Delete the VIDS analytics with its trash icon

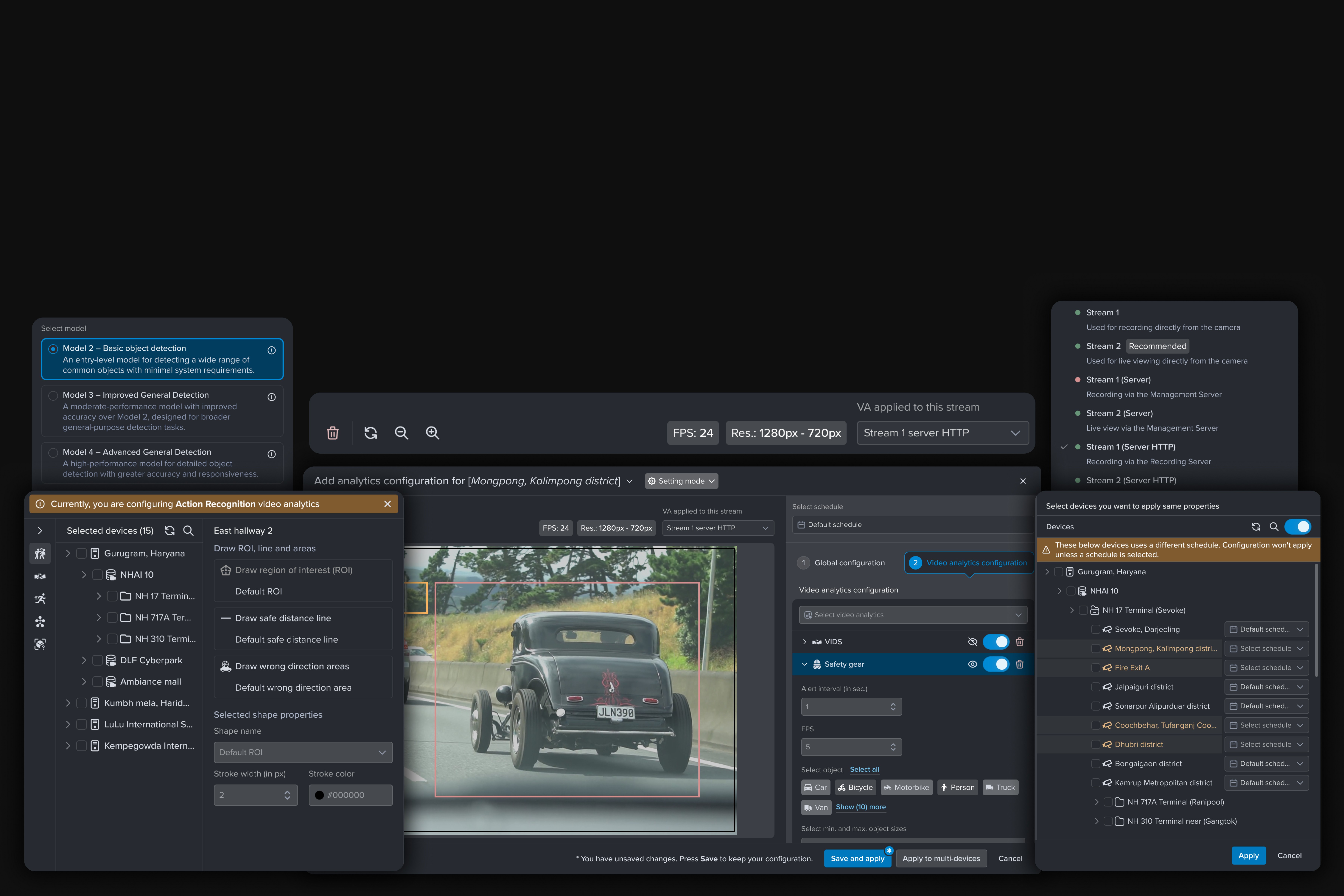click(1019, 642)
